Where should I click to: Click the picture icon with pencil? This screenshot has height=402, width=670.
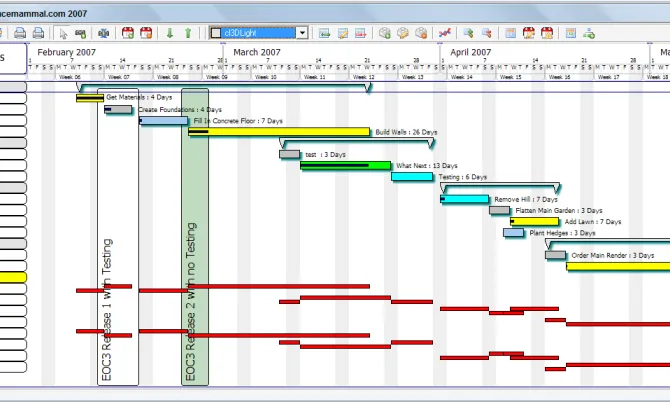[343, 33]
